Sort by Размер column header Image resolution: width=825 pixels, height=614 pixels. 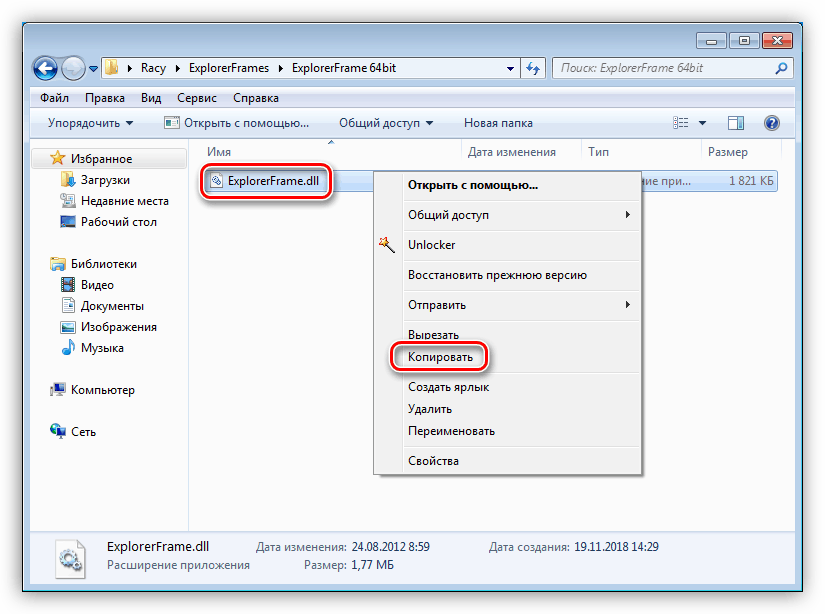click(728, 152)
